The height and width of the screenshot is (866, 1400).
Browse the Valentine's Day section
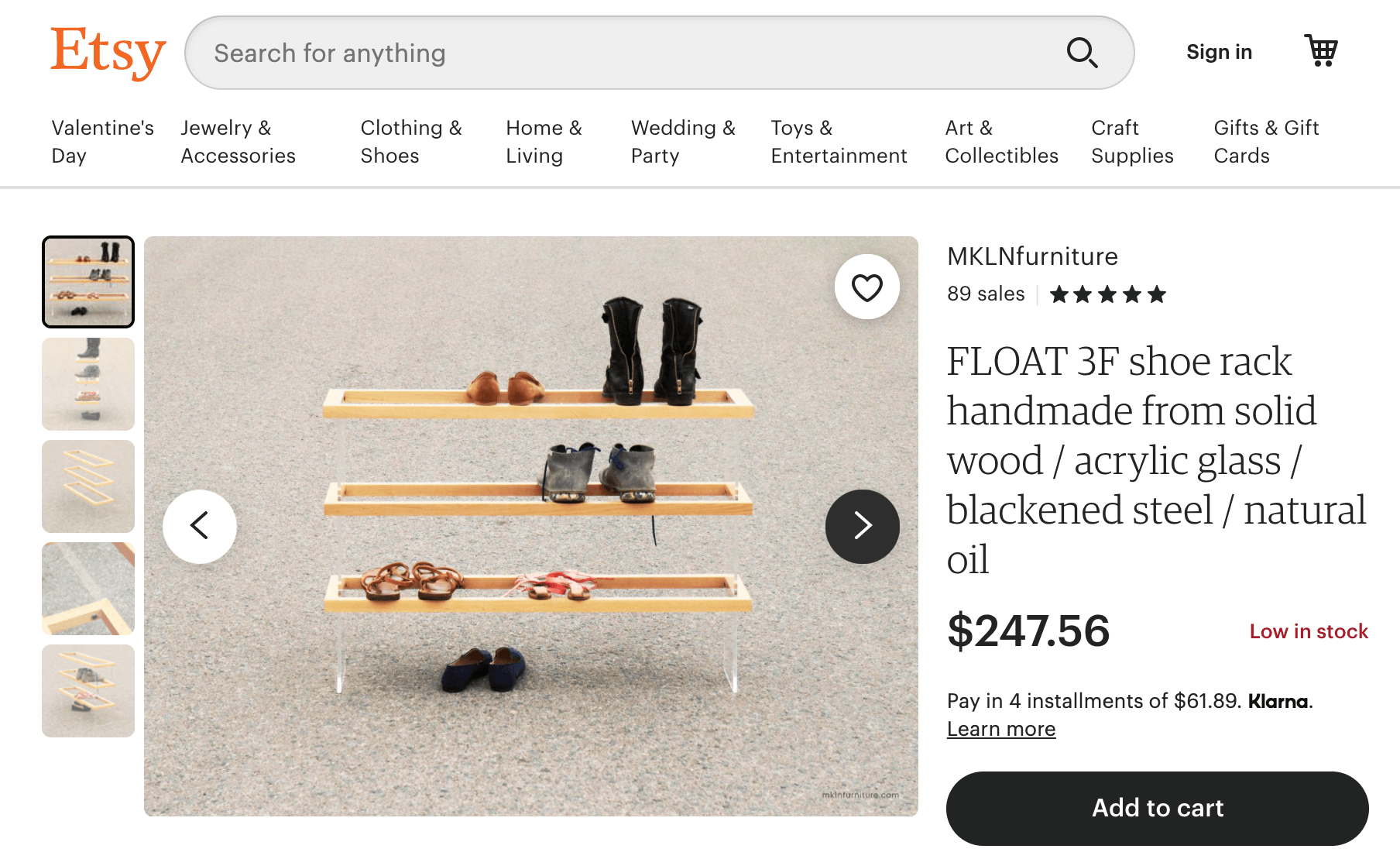pyautogui.click(x=102, y=142)
